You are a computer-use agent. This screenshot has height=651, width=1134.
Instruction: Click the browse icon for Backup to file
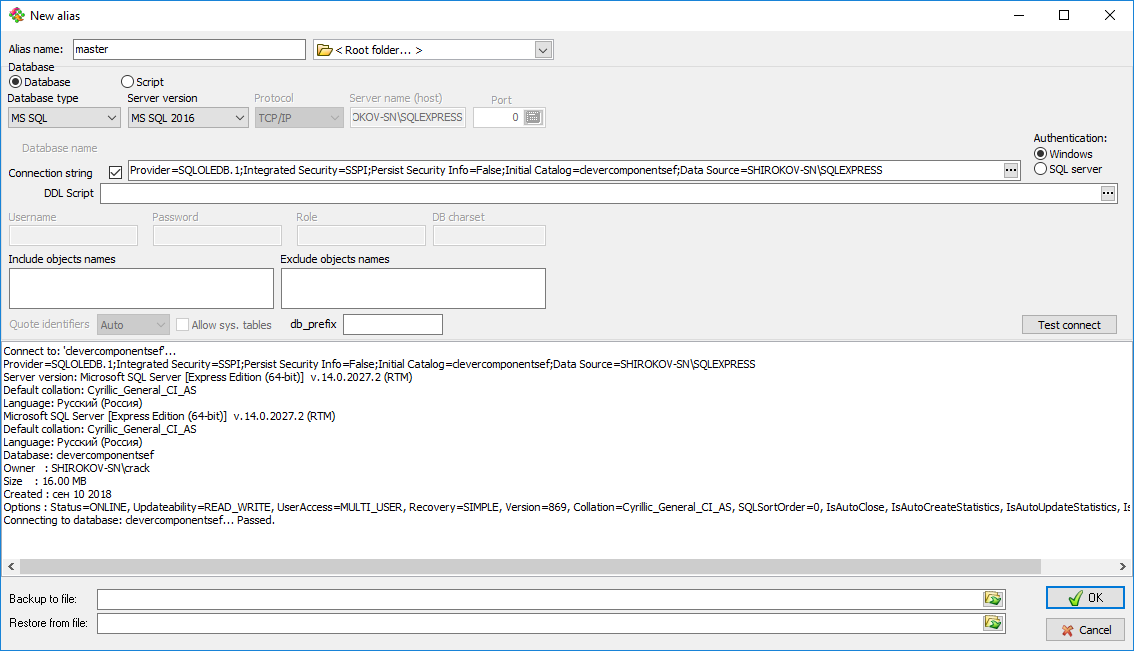coord(992,599)
